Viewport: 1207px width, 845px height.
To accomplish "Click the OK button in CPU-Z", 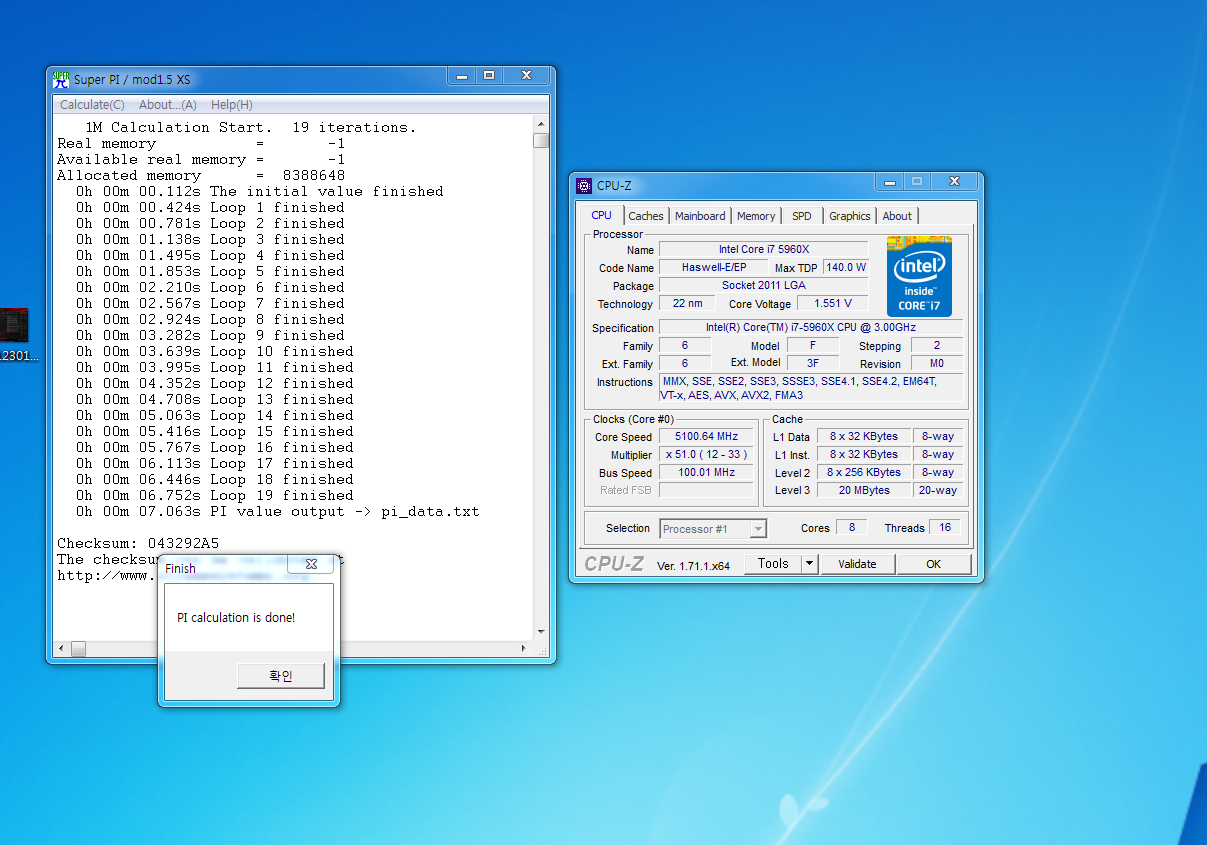I will click(933, 564).
